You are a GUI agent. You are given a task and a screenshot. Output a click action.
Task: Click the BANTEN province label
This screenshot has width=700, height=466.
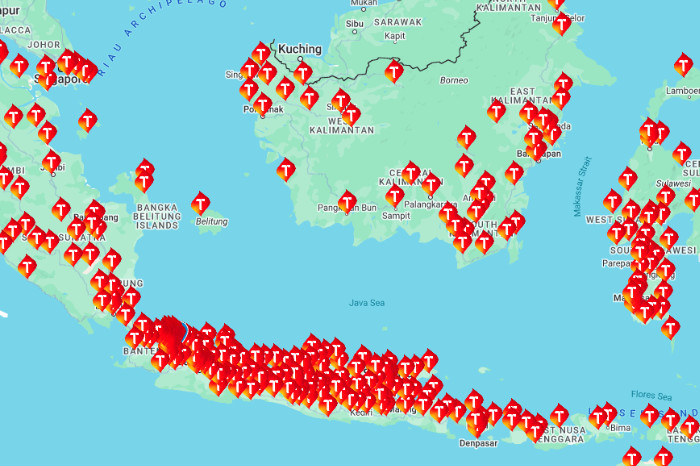coord(139,351)
